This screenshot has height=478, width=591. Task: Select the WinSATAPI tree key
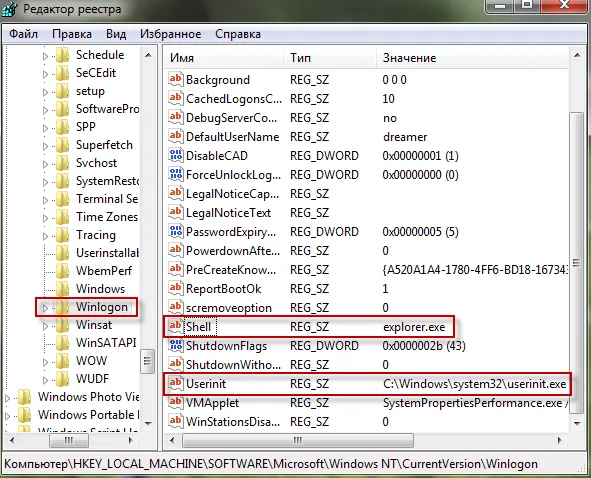106,343
